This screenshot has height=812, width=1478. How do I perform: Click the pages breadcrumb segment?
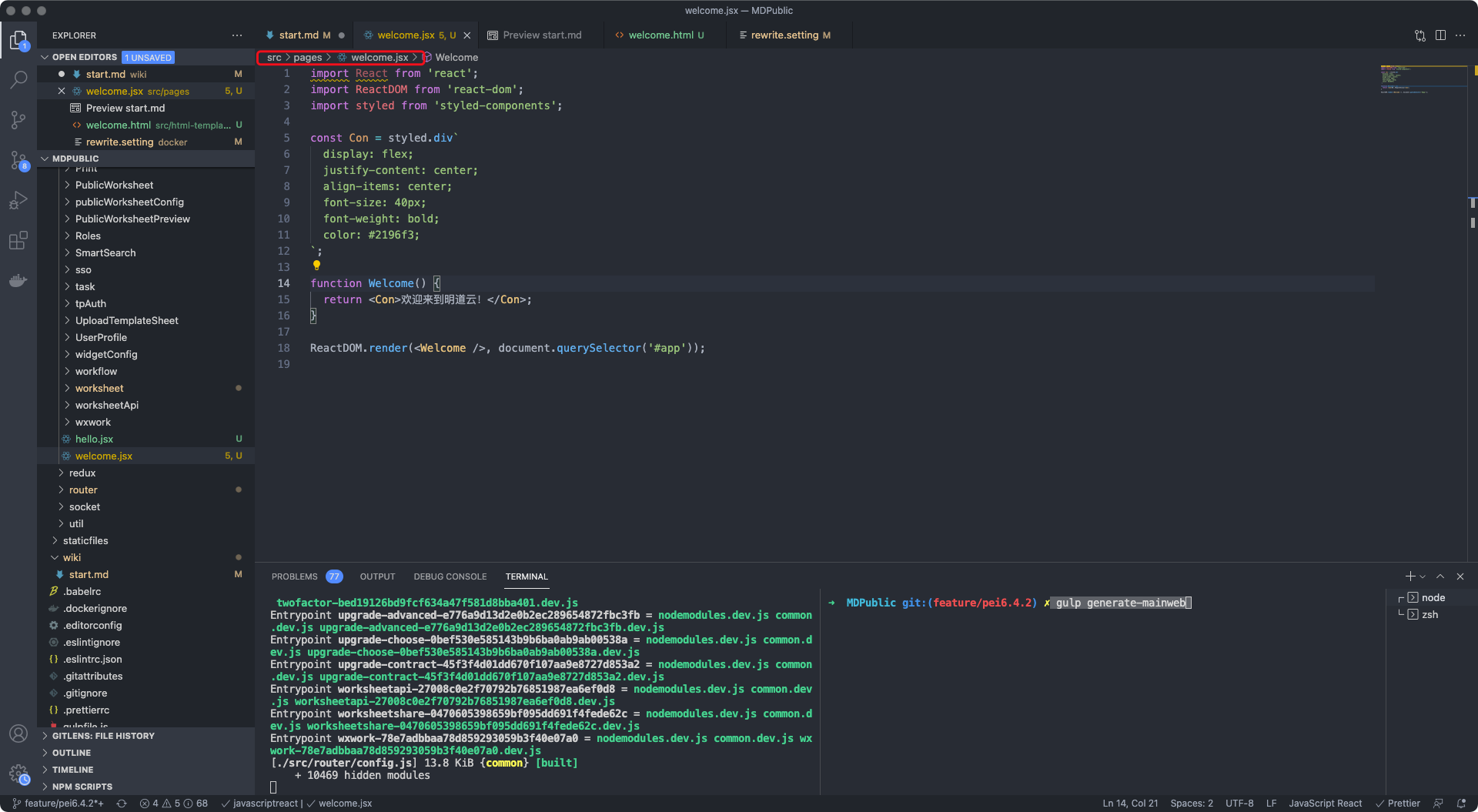(308, 58)
